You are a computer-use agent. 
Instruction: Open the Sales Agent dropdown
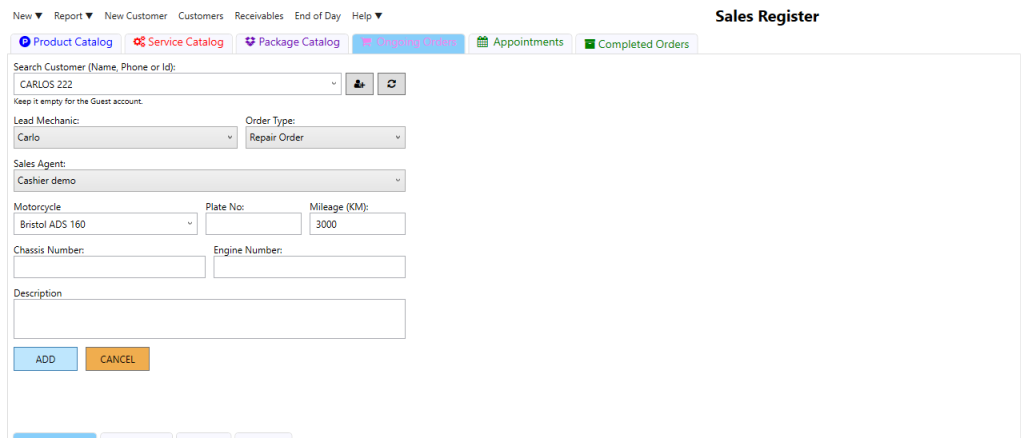pos(398,181)
